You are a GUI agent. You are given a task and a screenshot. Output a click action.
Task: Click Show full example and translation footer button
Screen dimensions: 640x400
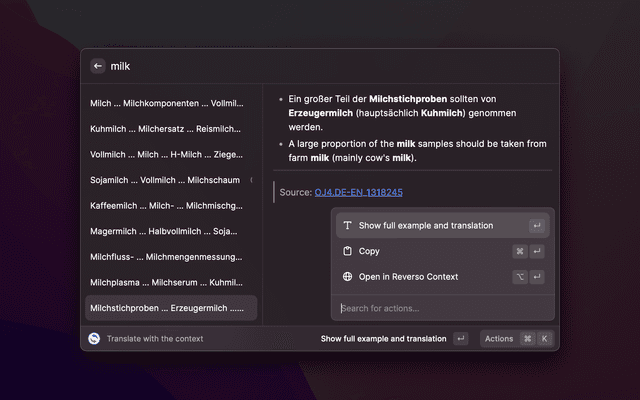click(x=383, y=339)
